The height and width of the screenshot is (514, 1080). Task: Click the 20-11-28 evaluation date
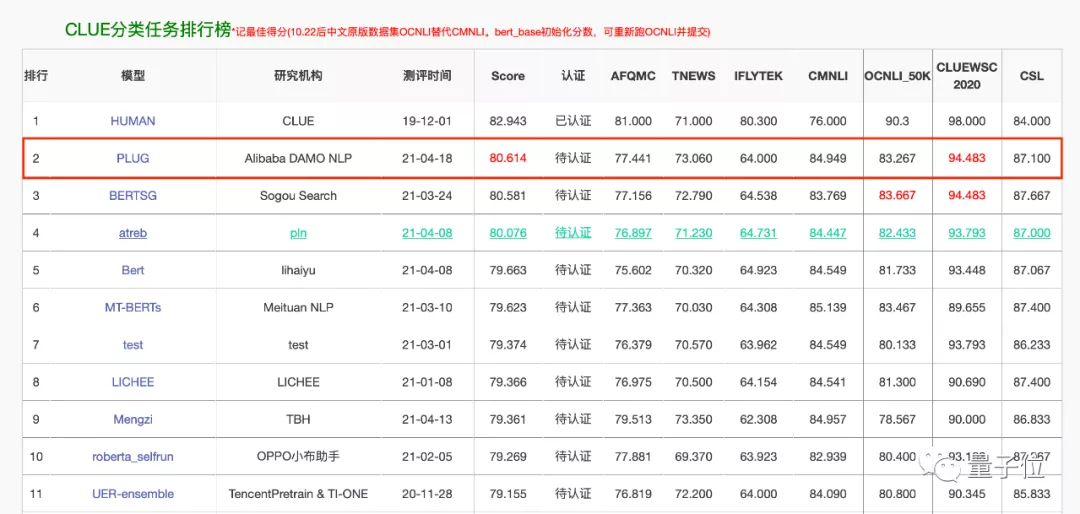tap(427, 493)
